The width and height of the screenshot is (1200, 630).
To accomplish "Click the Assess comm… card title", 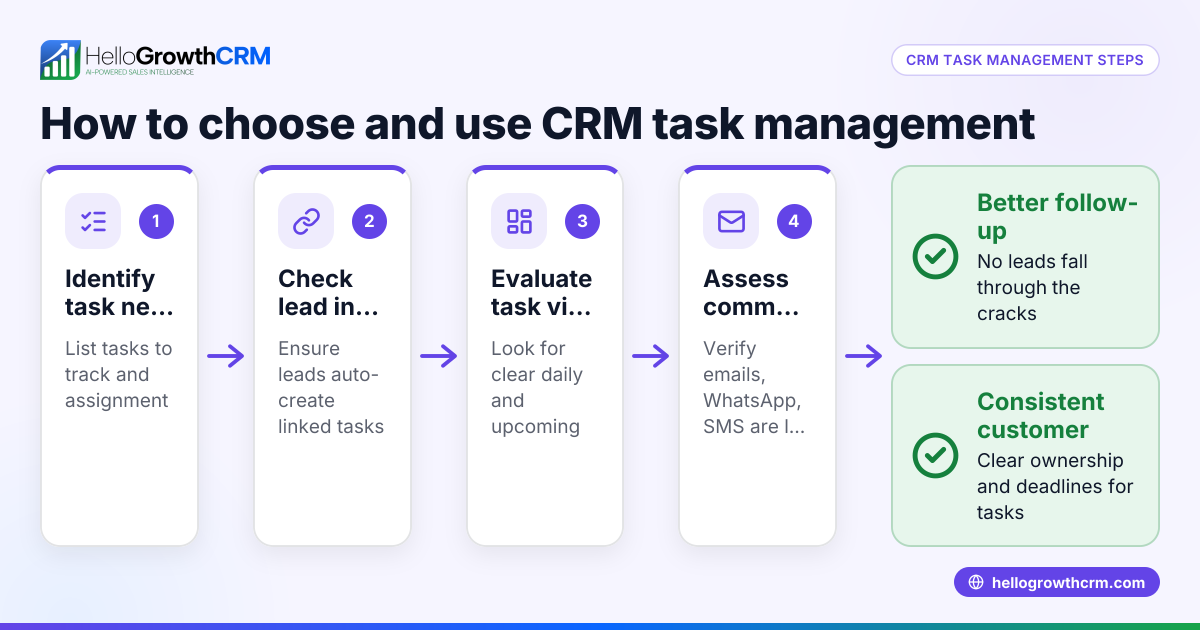I will [752, 293].
